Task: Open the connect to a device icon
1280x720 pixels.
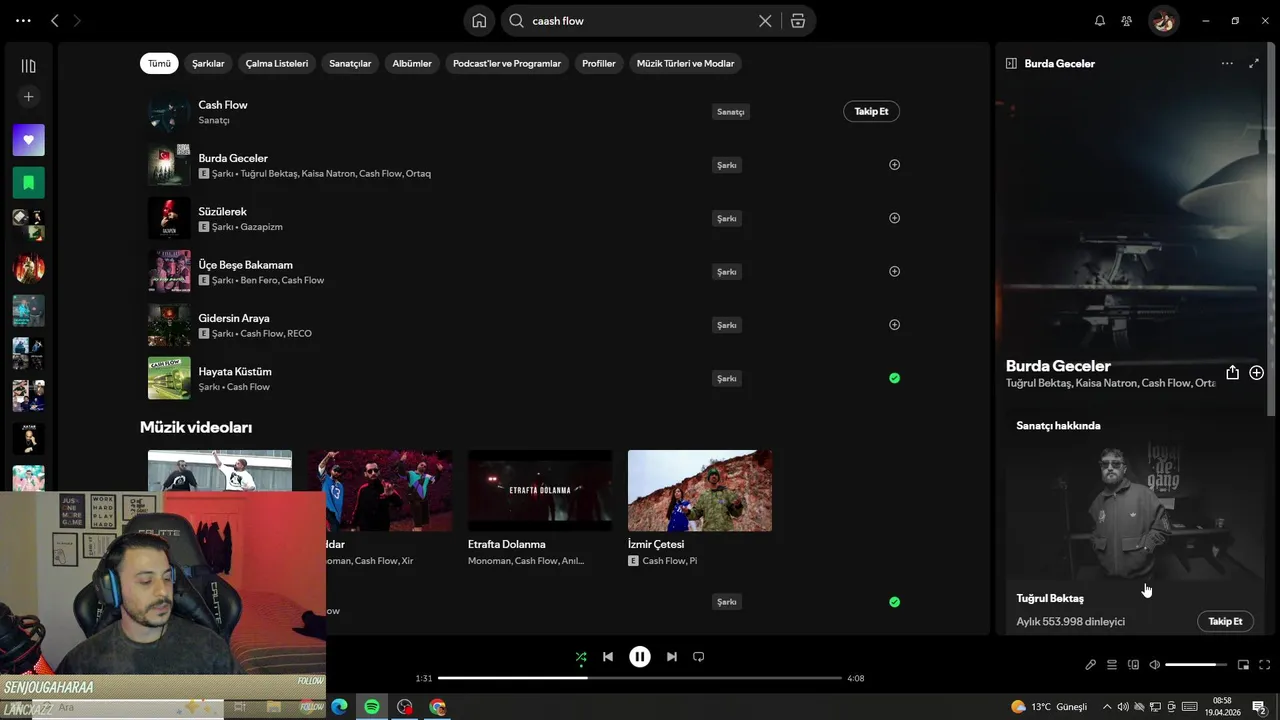Action: coord(1133,665)
